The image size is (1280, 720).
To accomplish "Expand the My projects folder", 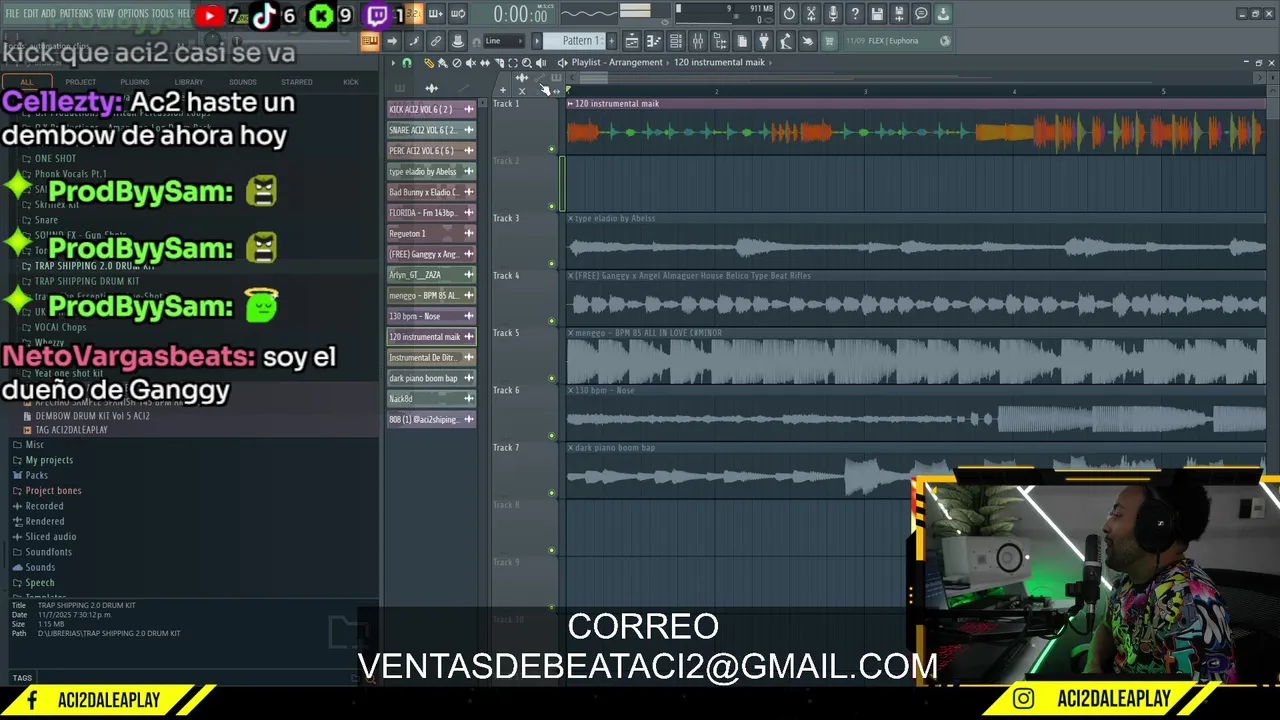I will (x=49, y=460).
